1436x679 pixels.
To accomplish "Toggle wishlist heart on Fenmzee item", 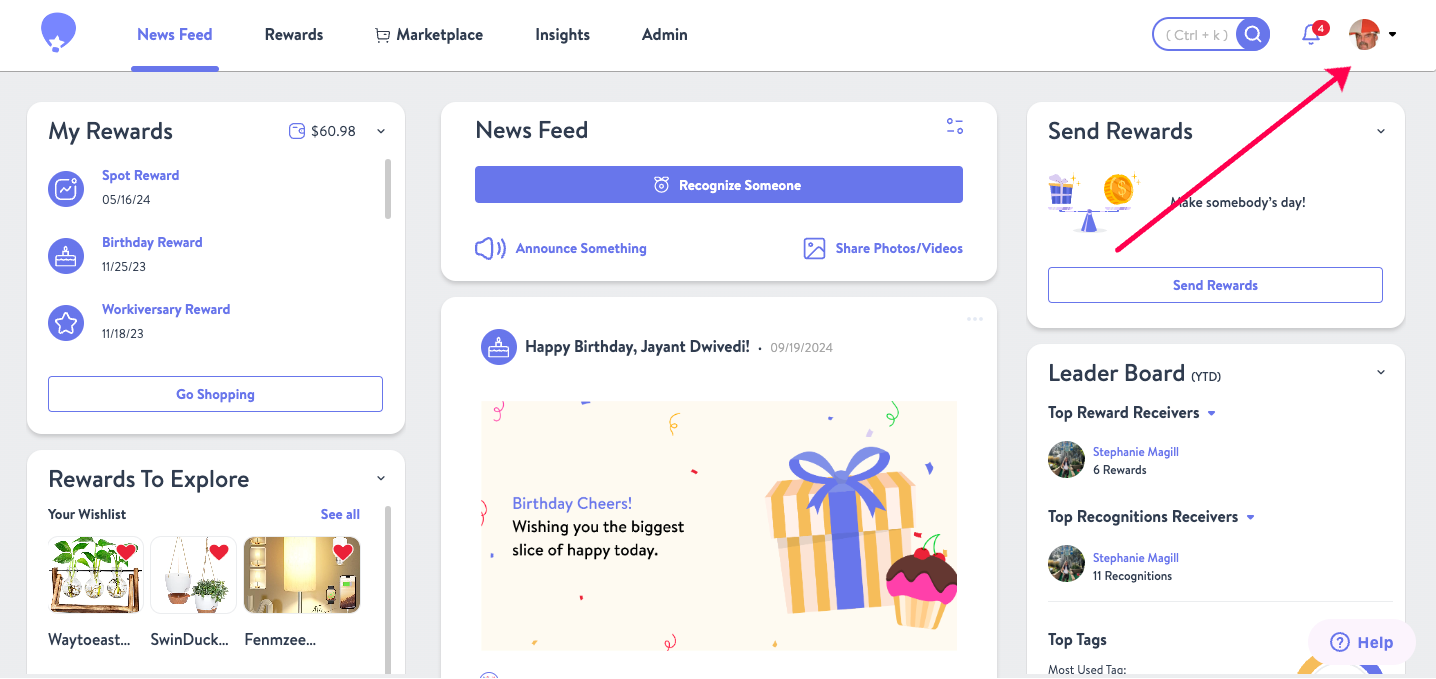I will (x=343, y=552).
